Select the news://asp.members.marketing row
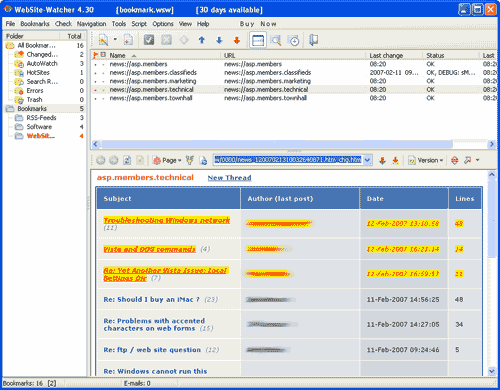Image resolution: width=500 pixels, height=390 pixels. 294,81
